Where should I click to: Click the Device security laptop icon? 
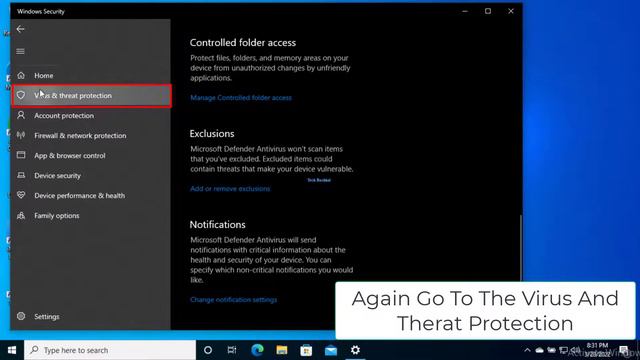21,175
